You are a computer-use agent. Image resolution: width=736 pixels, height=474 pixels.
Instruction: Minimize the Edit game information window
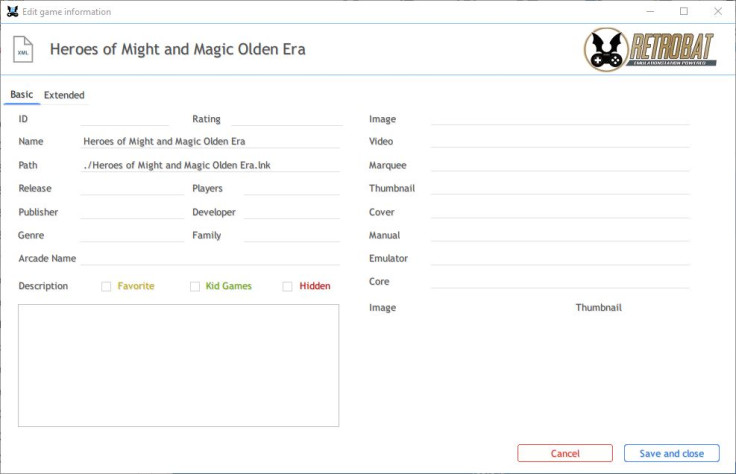650,11
